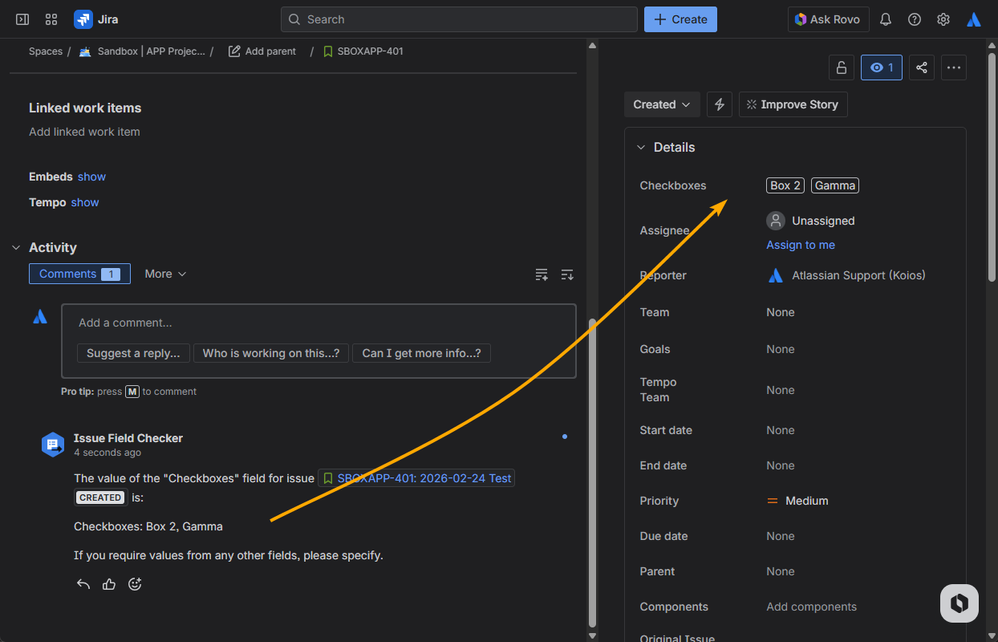Click the lock restrictions icon
Screen dimensions: 998x642
click(841, 67)
